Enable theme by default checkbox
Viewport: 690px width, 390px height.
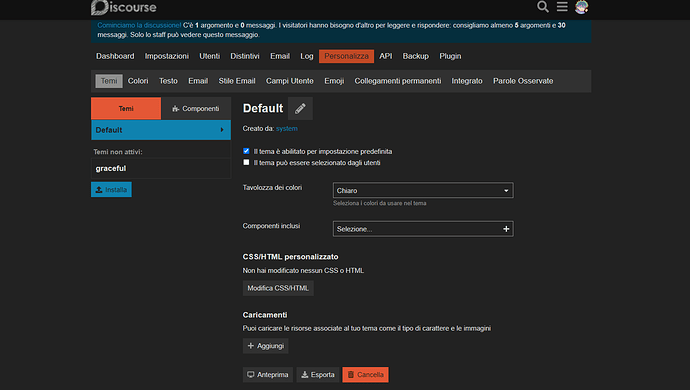(246, 151)
